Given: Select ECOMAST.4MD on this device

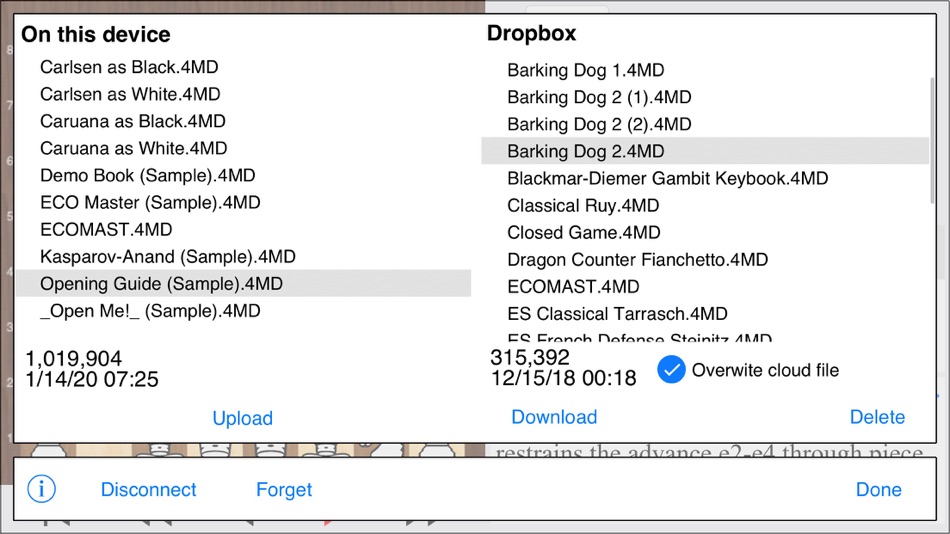Looking at the screenshot, I should (244, 229).
